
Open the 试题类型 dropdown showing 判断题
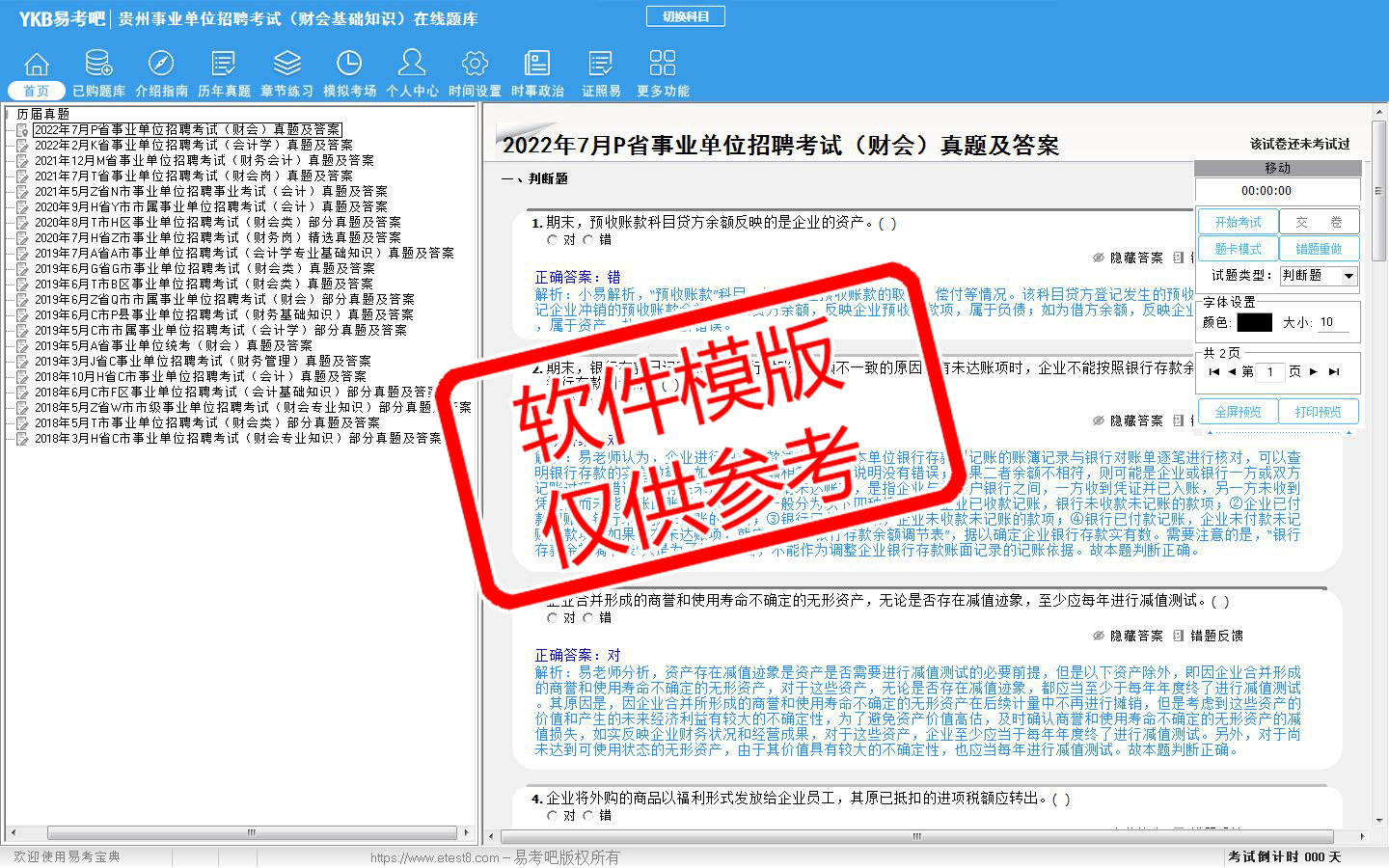[1348, 276]
